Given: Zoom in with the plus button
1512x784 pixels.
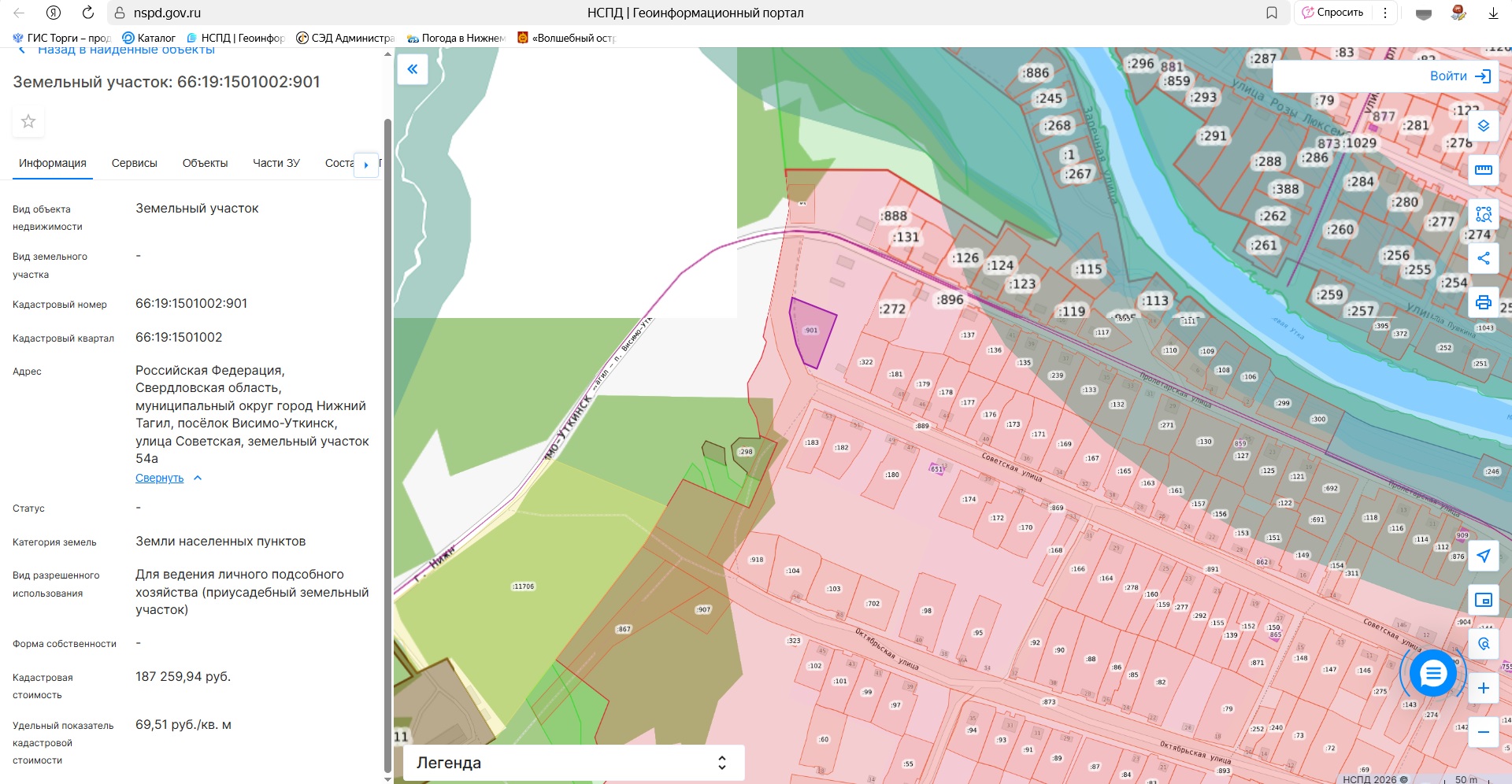Looking at the screenshot, I should coord(1483,688).
